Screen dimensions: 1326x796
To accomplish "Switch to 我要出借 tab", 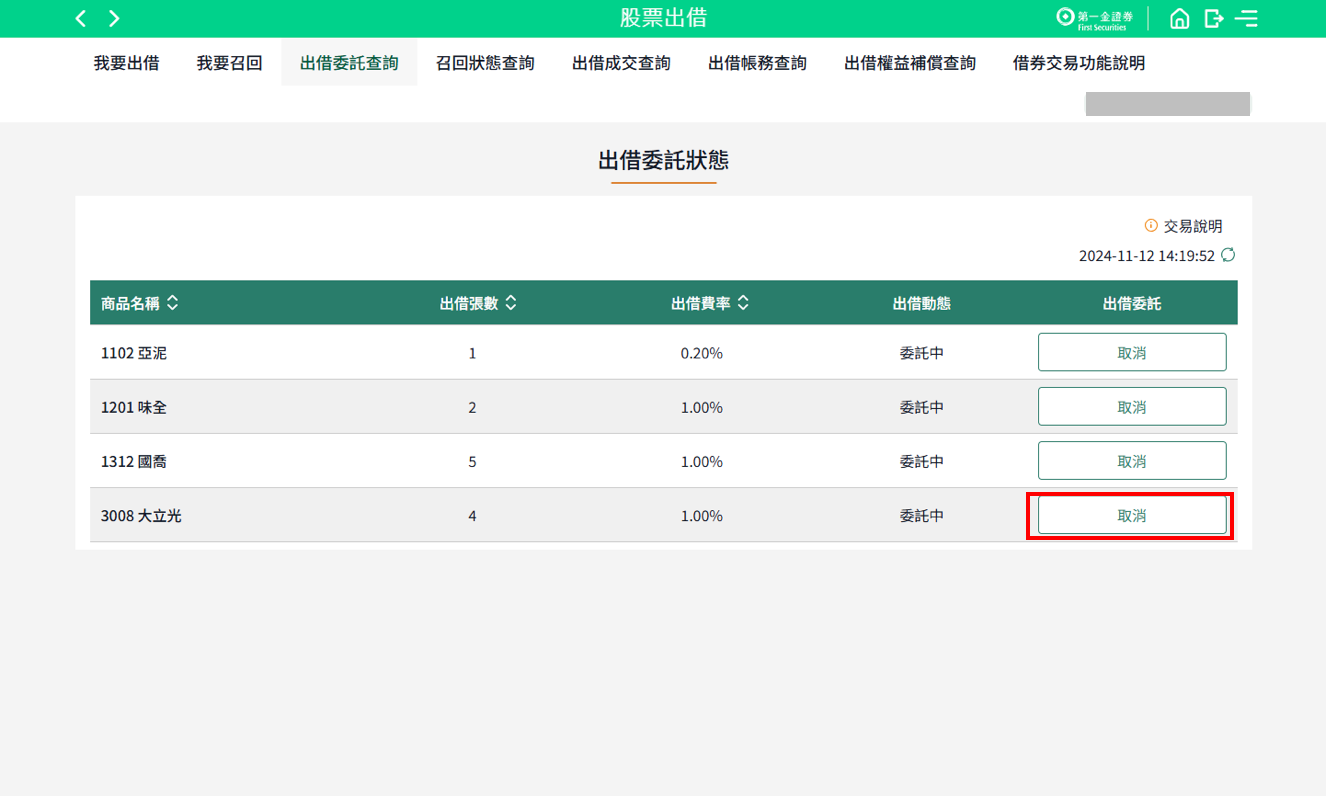I will pyautogui.click(x=126, y=63).
